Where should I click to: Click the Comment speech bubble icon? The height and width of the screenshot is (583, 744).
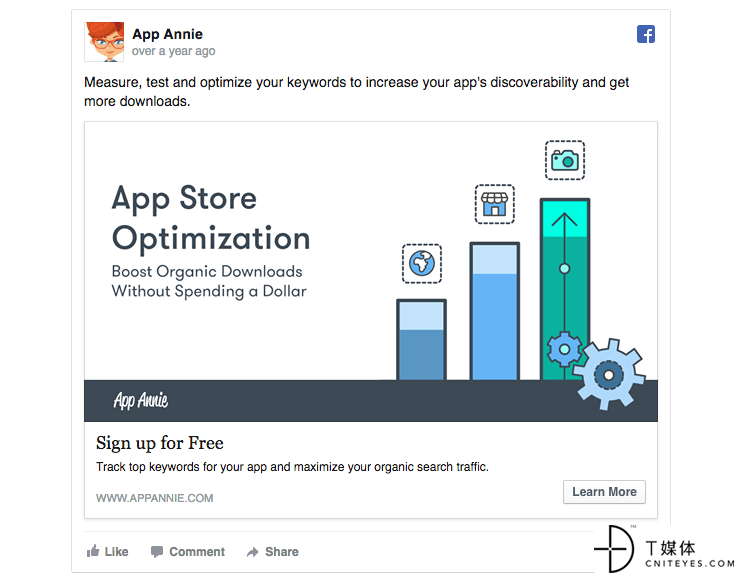157,552
